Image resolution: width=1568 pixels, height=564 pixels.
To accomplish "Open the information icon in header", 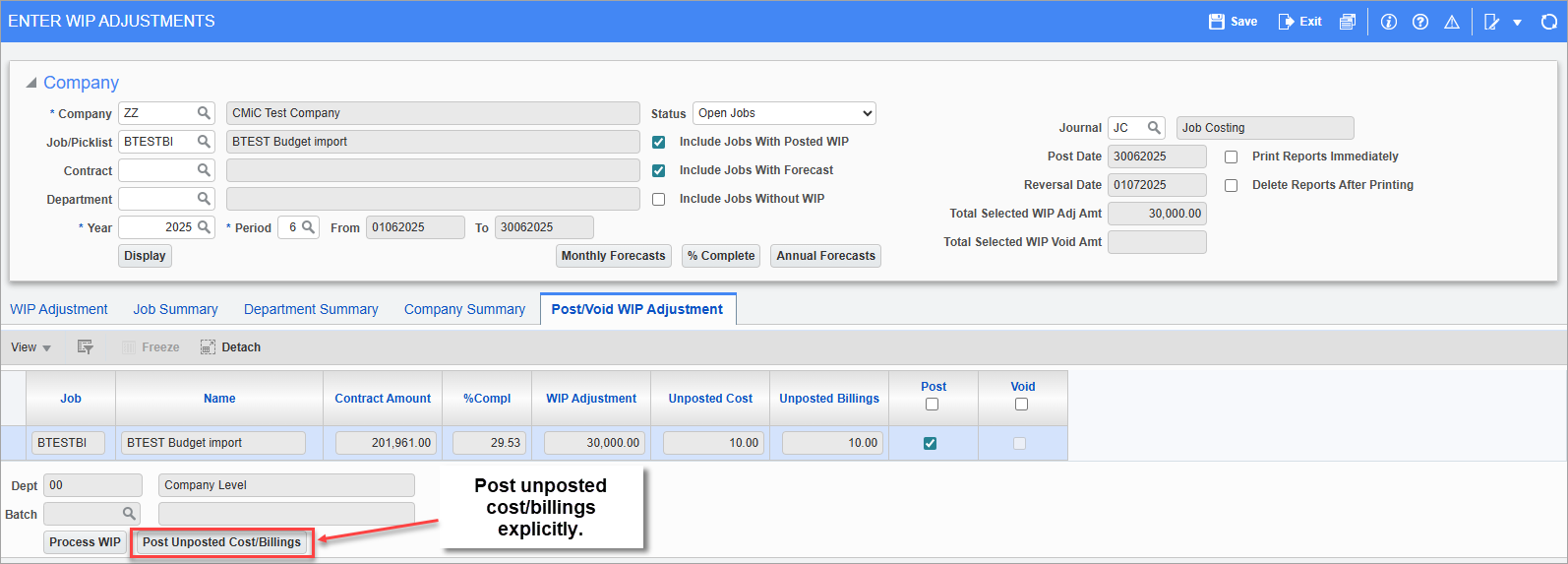I will click(x=1389, y=22).
